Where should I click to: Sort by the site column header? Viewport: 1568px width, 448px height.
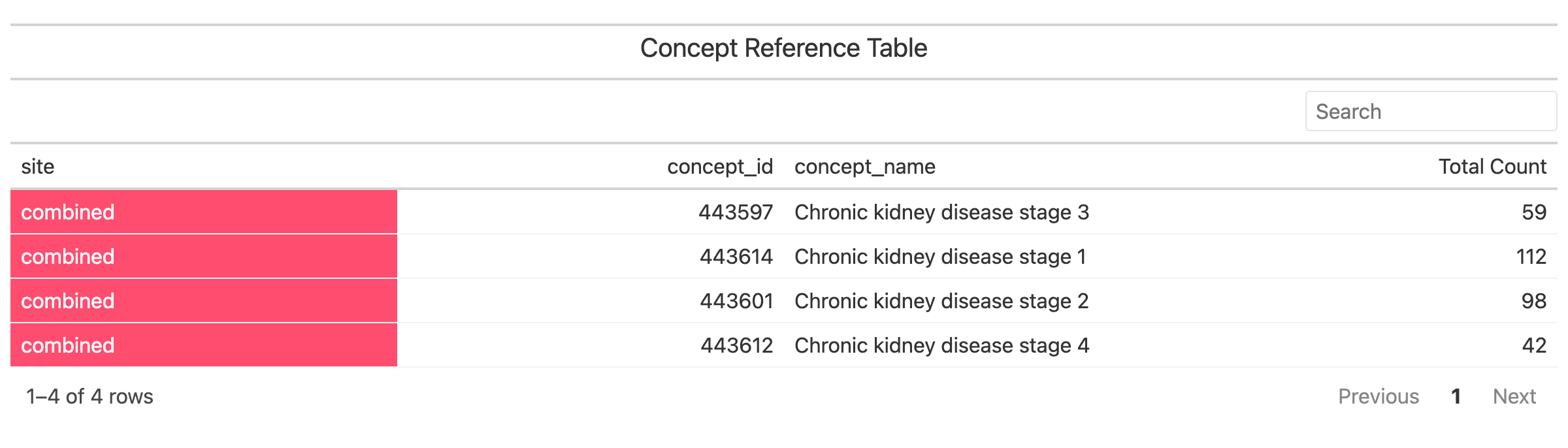[38, 167]
